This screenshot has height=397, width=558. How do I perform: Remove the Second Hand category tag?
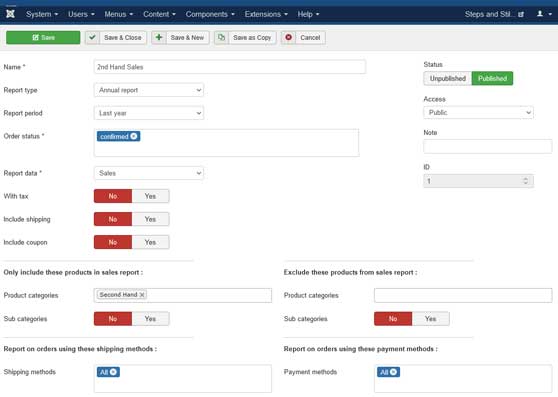click(142, 295)
